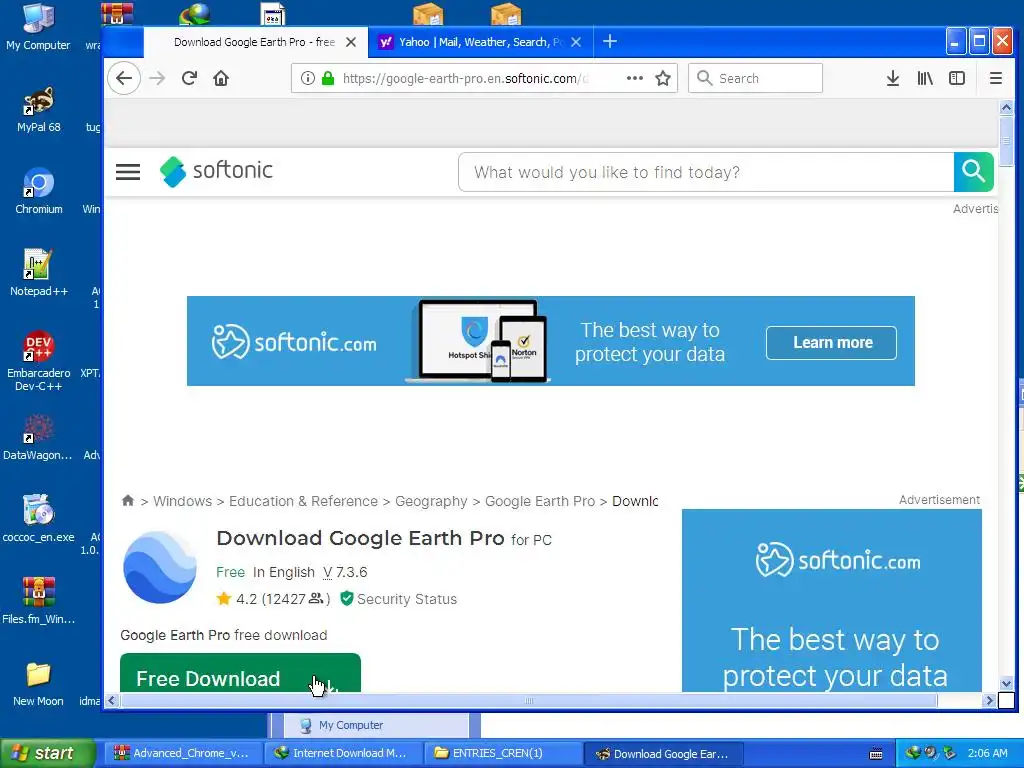Open Notepad++ desktop shortcut
The width and height of the screenshot is (1024, 768).
coord(39,273)
